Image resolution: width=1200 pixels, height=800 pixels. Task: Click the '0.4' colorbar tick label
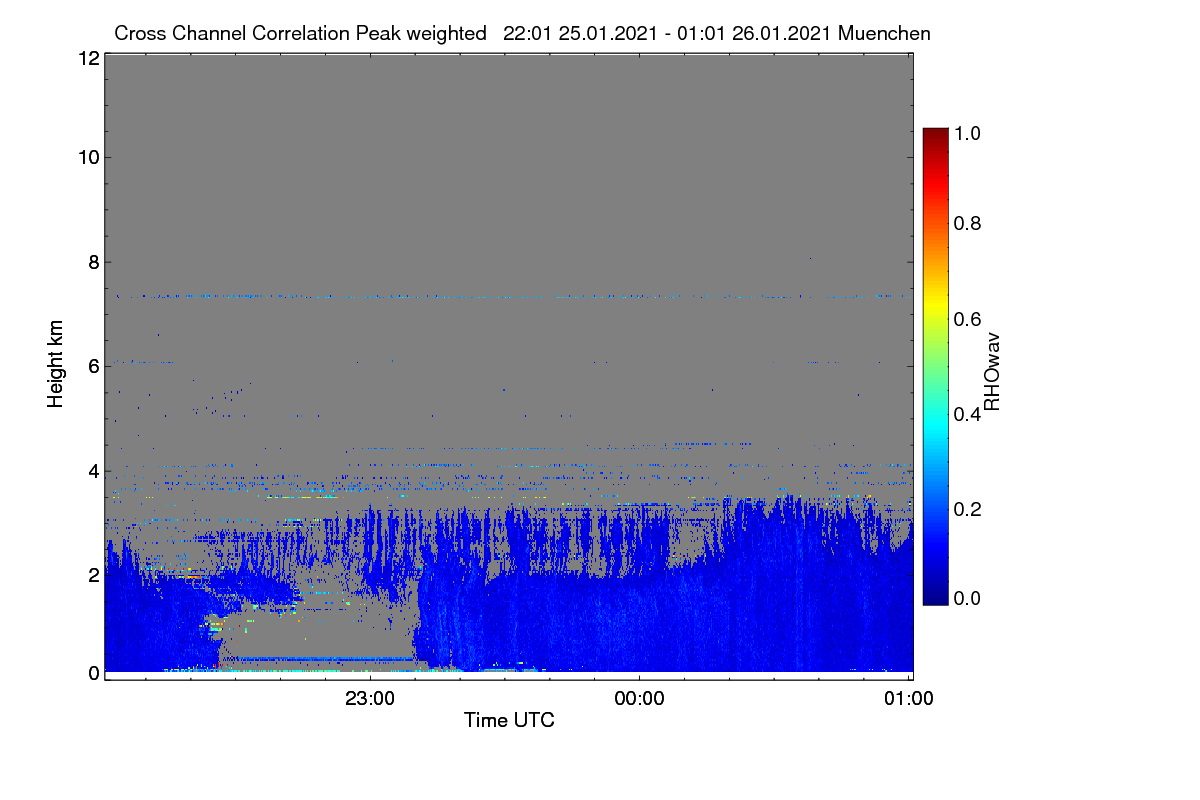[x=968, y=413]
